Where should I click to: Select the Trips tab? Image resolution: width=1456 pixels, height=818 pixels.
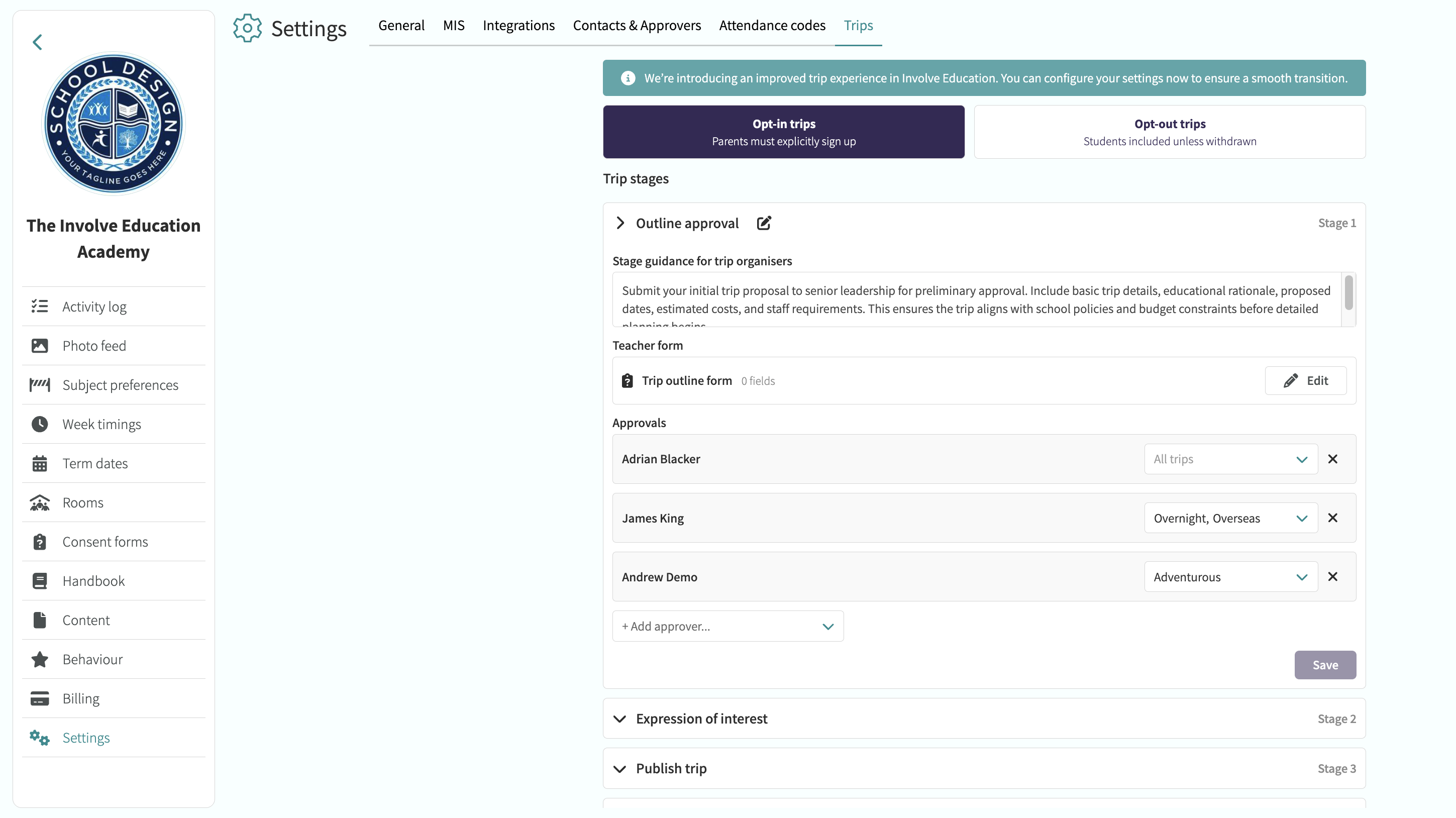click(x=859, y=26)
